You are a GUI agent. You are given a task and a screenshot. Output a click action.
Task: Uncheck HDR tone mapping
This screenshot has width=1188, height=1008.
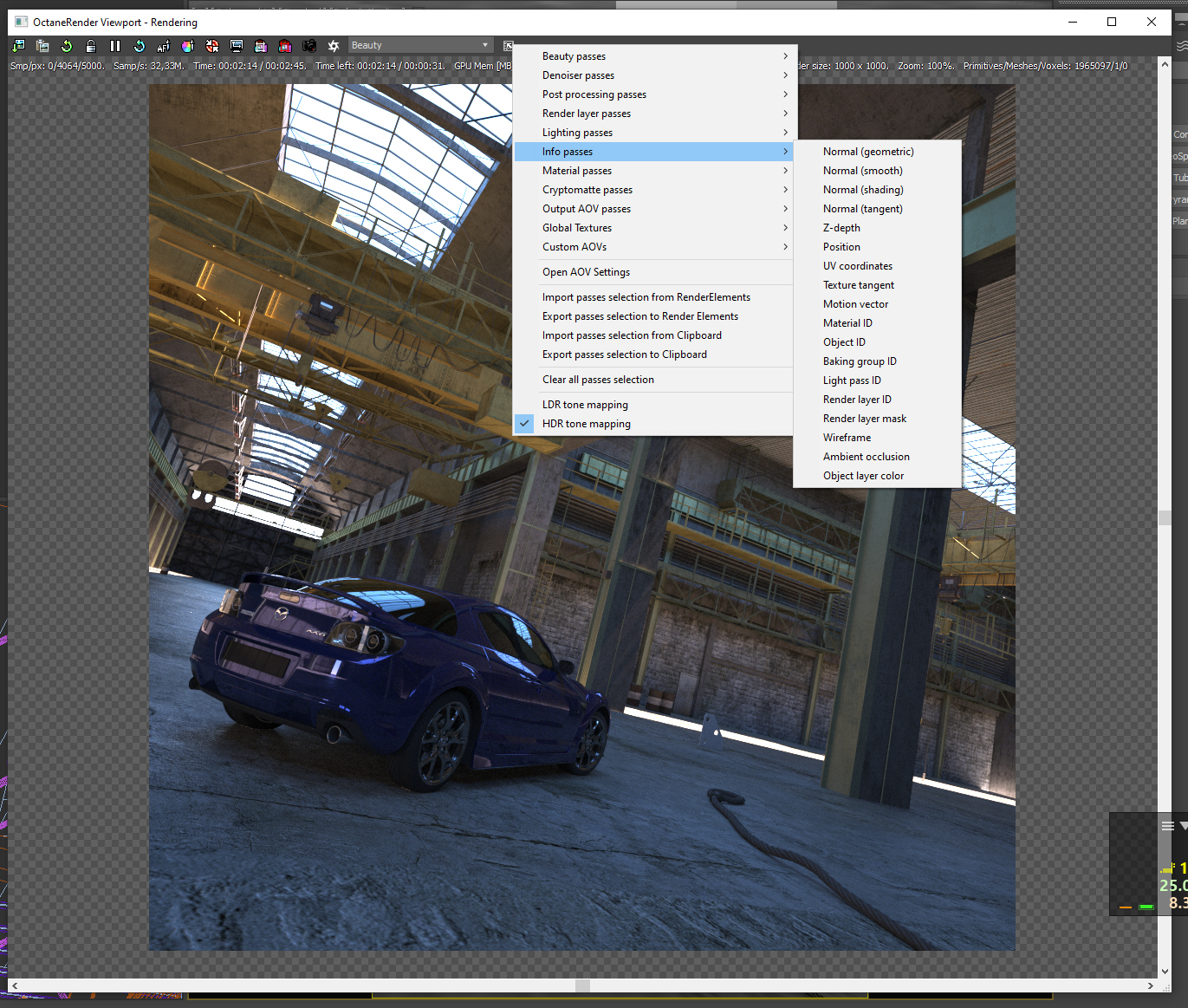(x=654, y=424)
